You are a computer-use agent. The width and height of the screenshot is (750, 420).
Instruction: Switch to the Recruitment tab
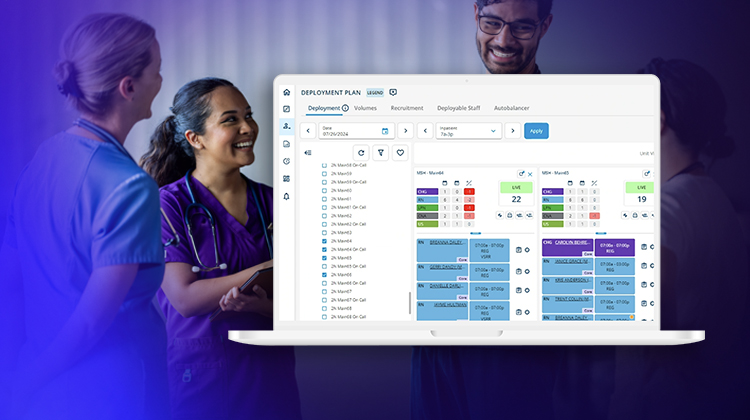point(406,108)
